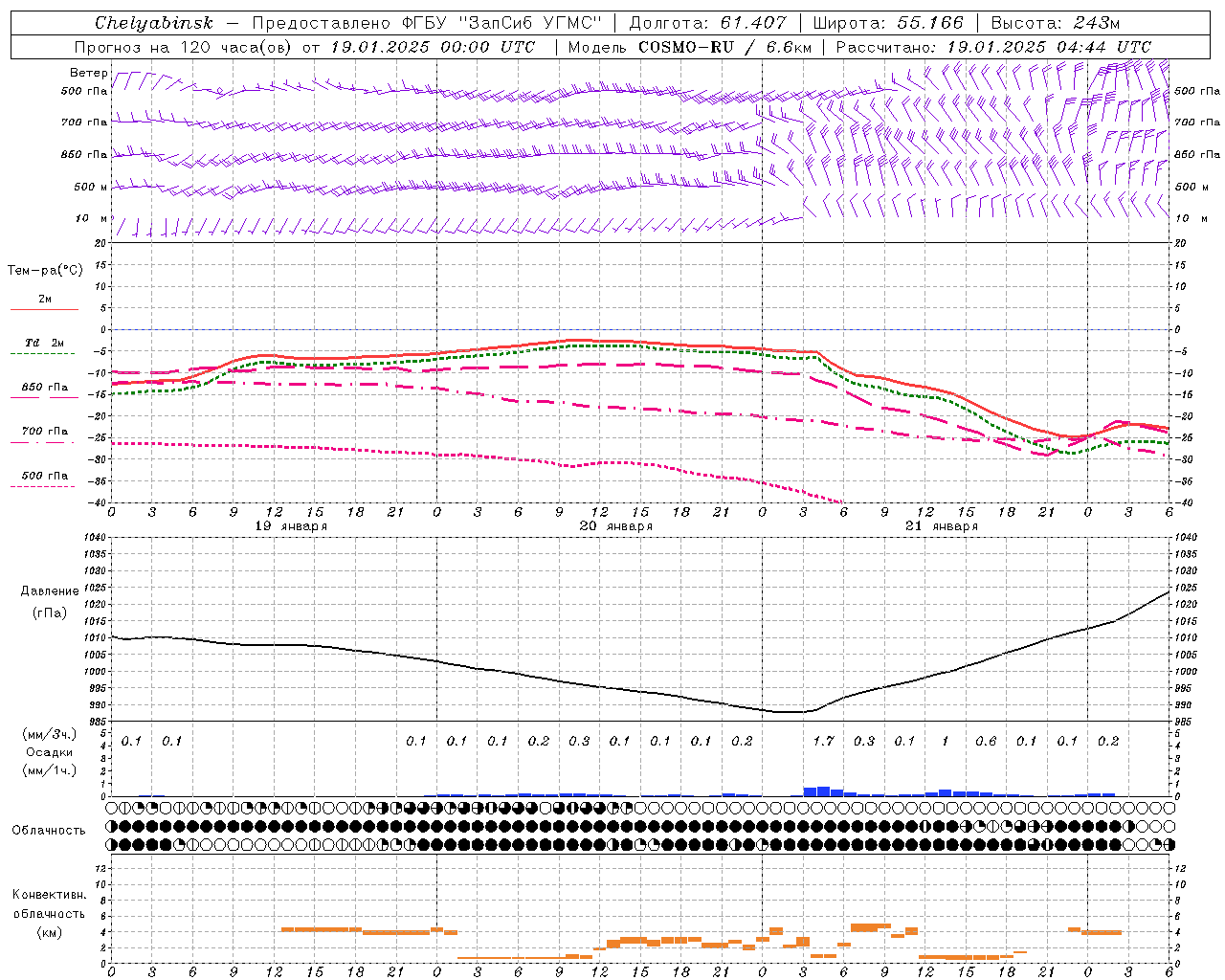Click the '20 января' date label
Viewport: 1225px width, 980px height.
coord(616,526)
